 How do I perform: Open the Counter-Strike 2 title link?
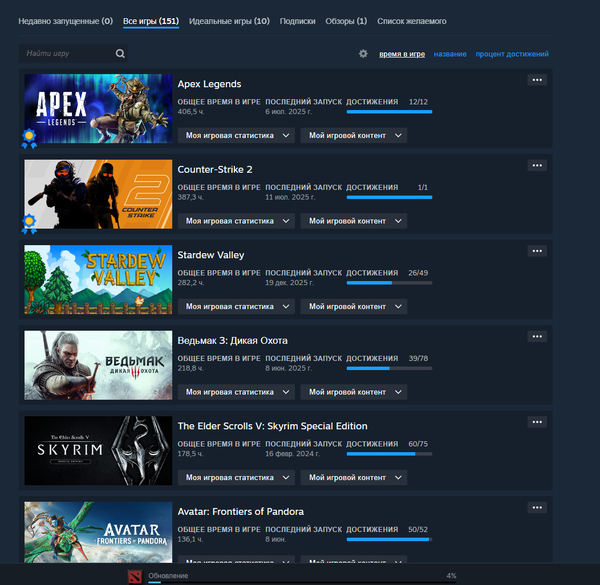point(215,169)
